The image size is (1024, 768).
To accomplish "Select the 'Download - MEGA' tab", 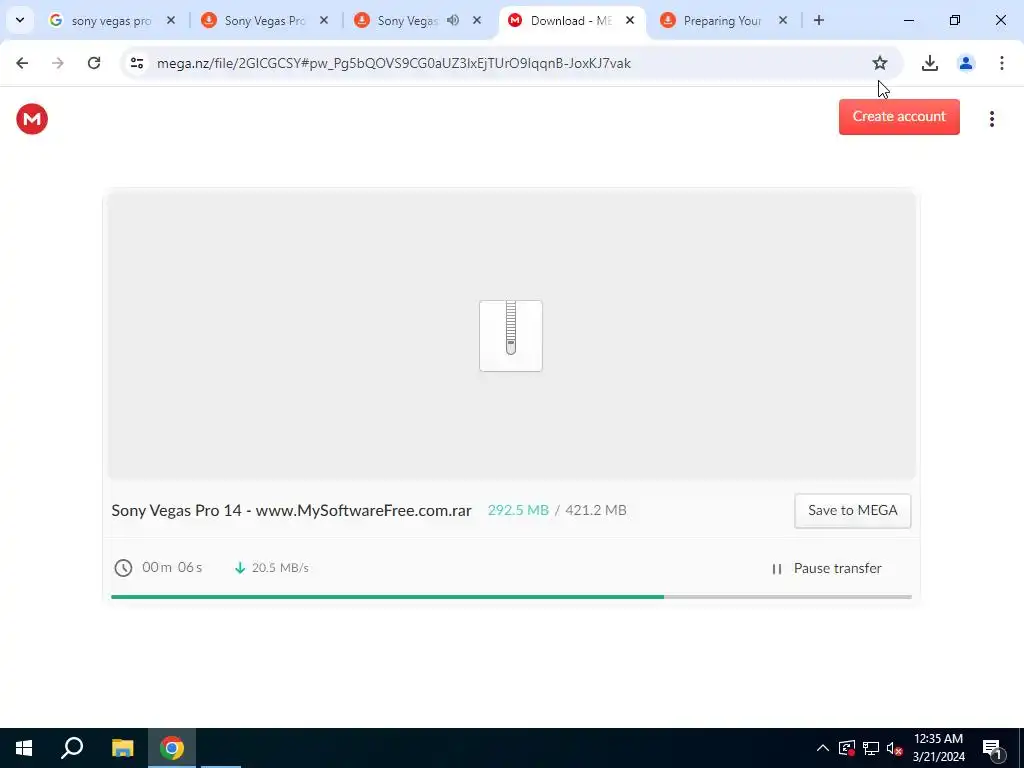I will [x=571, y=21].
